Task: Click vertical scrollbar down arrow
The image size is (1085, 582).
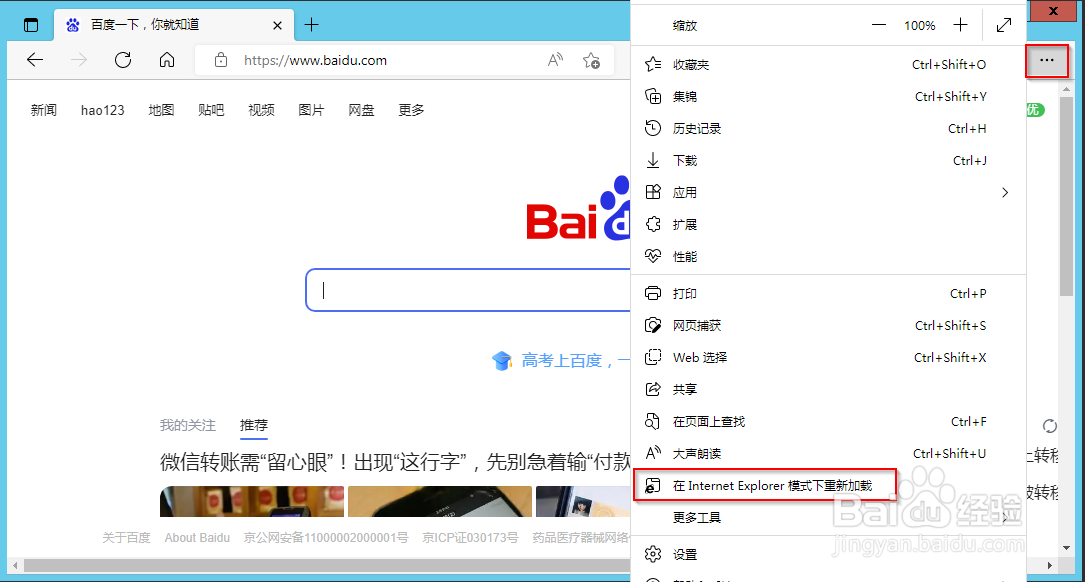Action: point(1066,547)
